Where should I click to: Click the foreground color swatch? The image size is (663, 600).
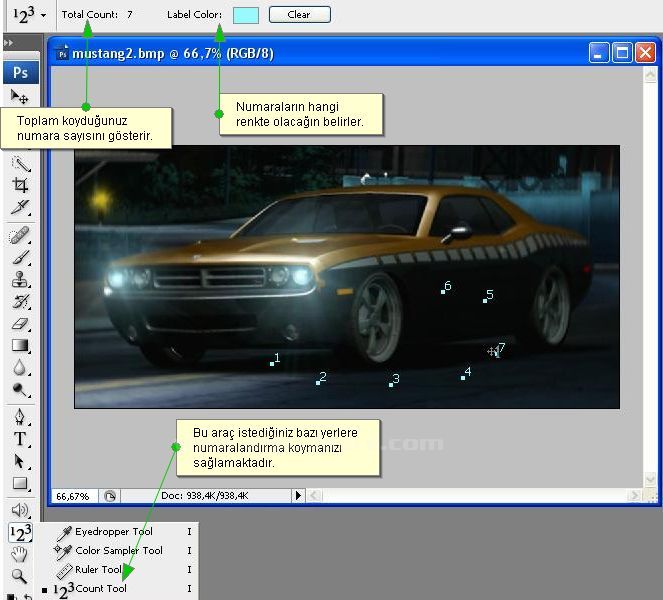tap(10, 597)
